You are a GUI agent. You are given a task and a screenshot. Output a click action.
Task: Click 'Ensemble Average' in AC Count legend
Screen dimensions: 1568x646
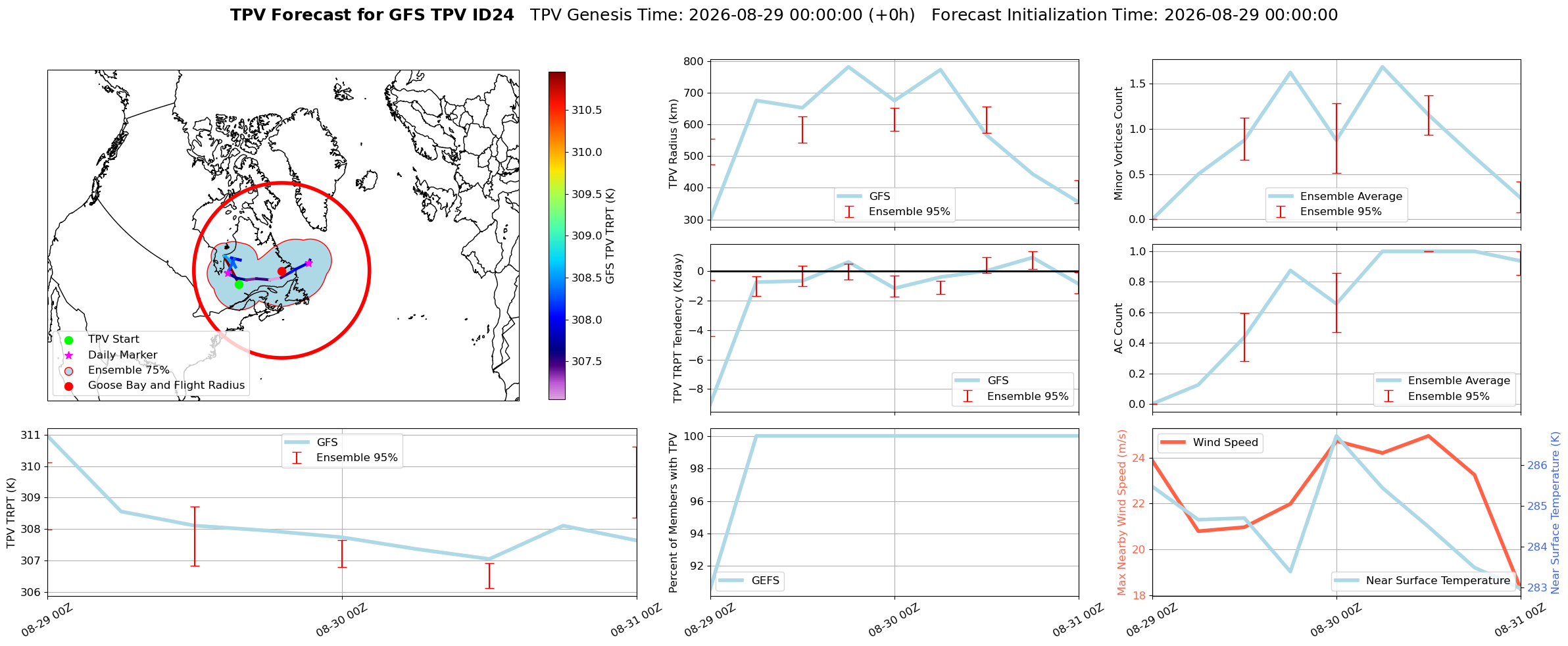click(1459, 381)
